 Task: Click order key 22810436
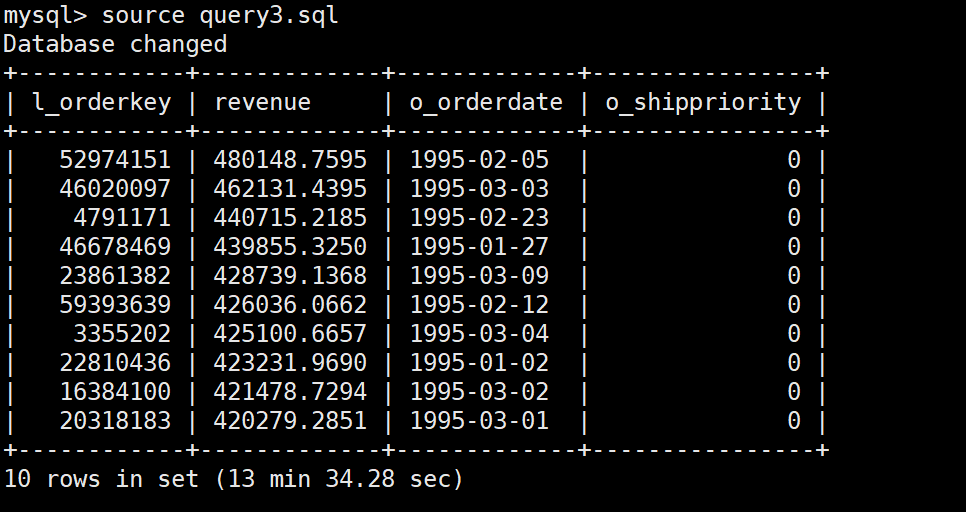[115, 363]
